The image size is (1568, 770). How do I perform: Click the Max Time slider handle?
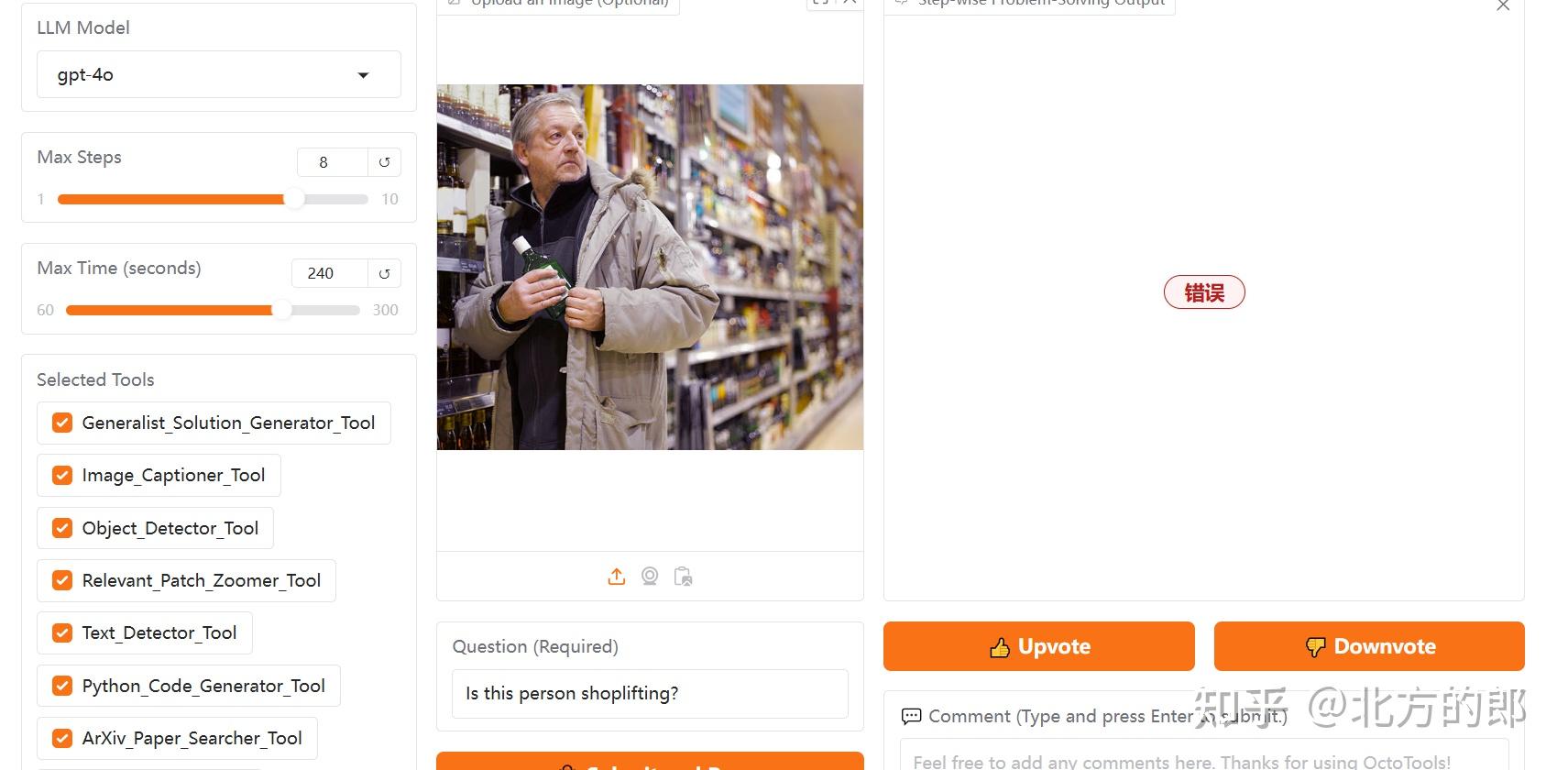(x=281, y=310)
